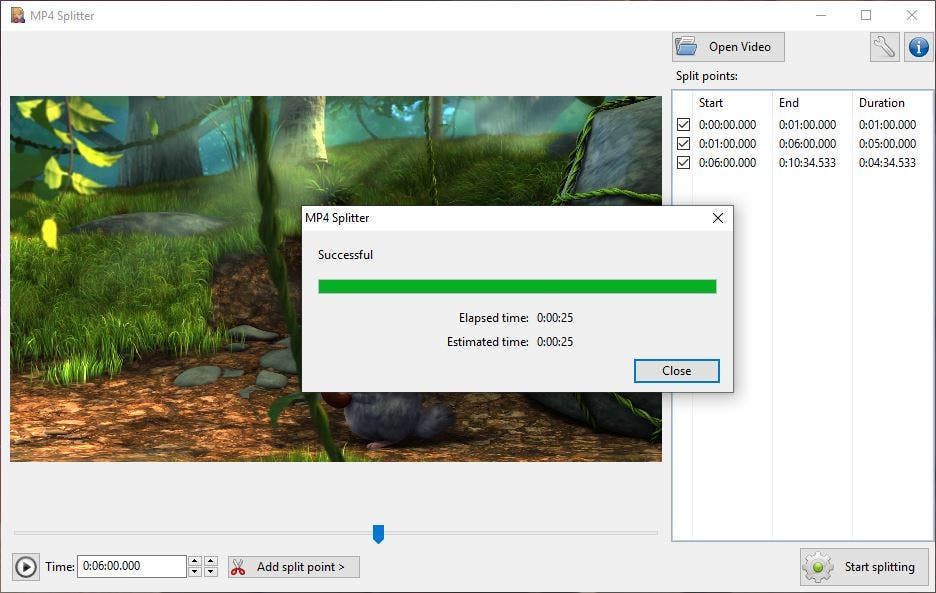
Task: Select the Start cell of the 0:04:34.533 duration row
Action: (727, 163)
